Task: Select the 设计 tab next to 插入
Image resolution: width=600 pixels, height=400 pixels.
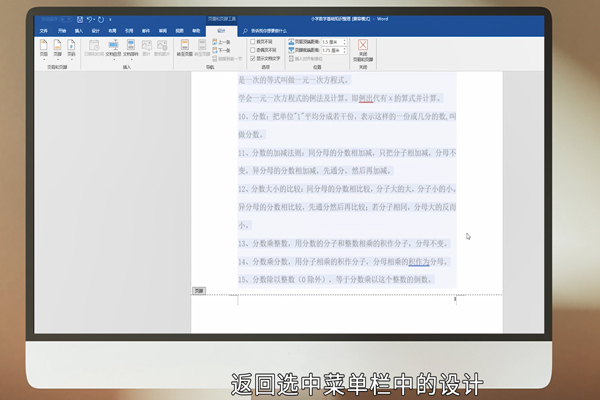Action: click(x=96, y=31)
